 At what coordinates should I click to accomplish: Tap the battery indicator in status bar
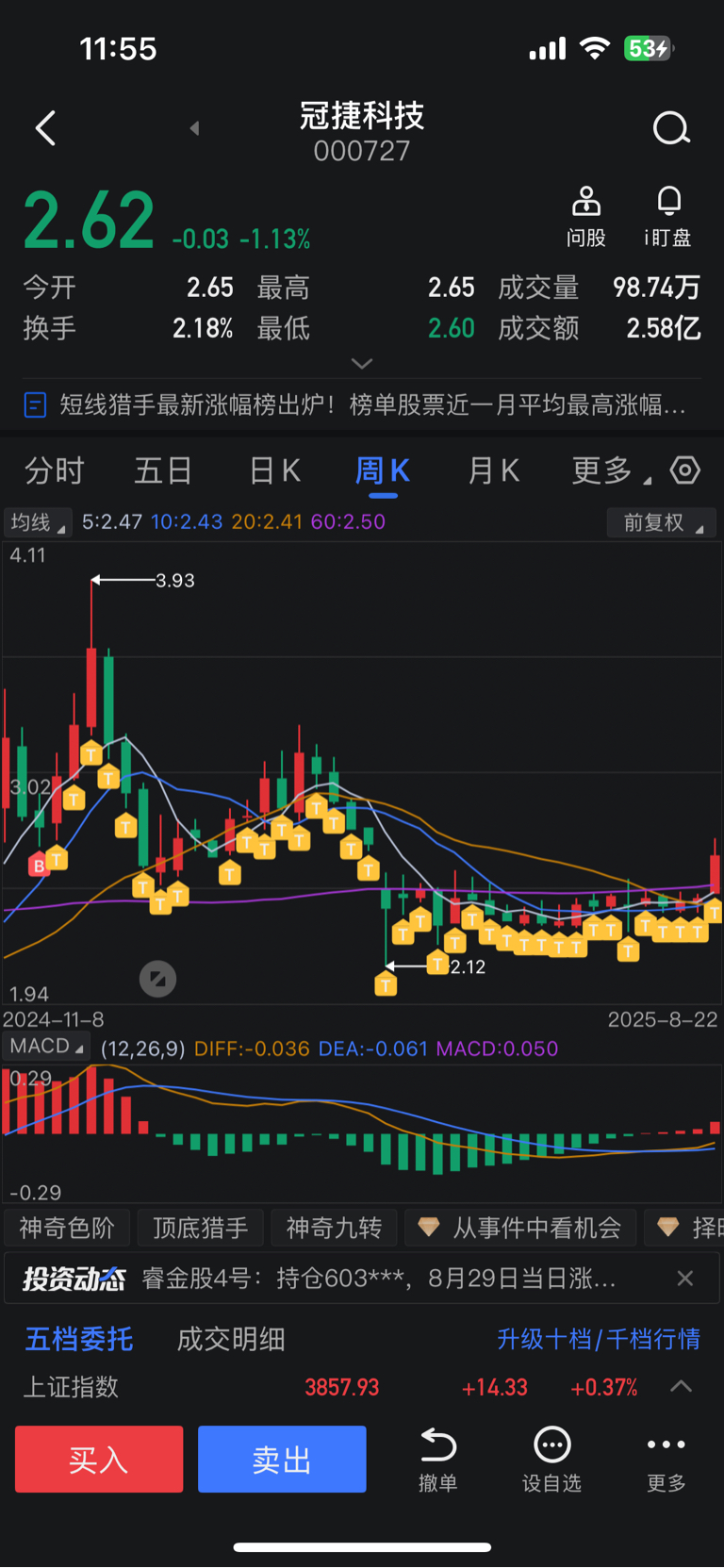tap(649, 48)
